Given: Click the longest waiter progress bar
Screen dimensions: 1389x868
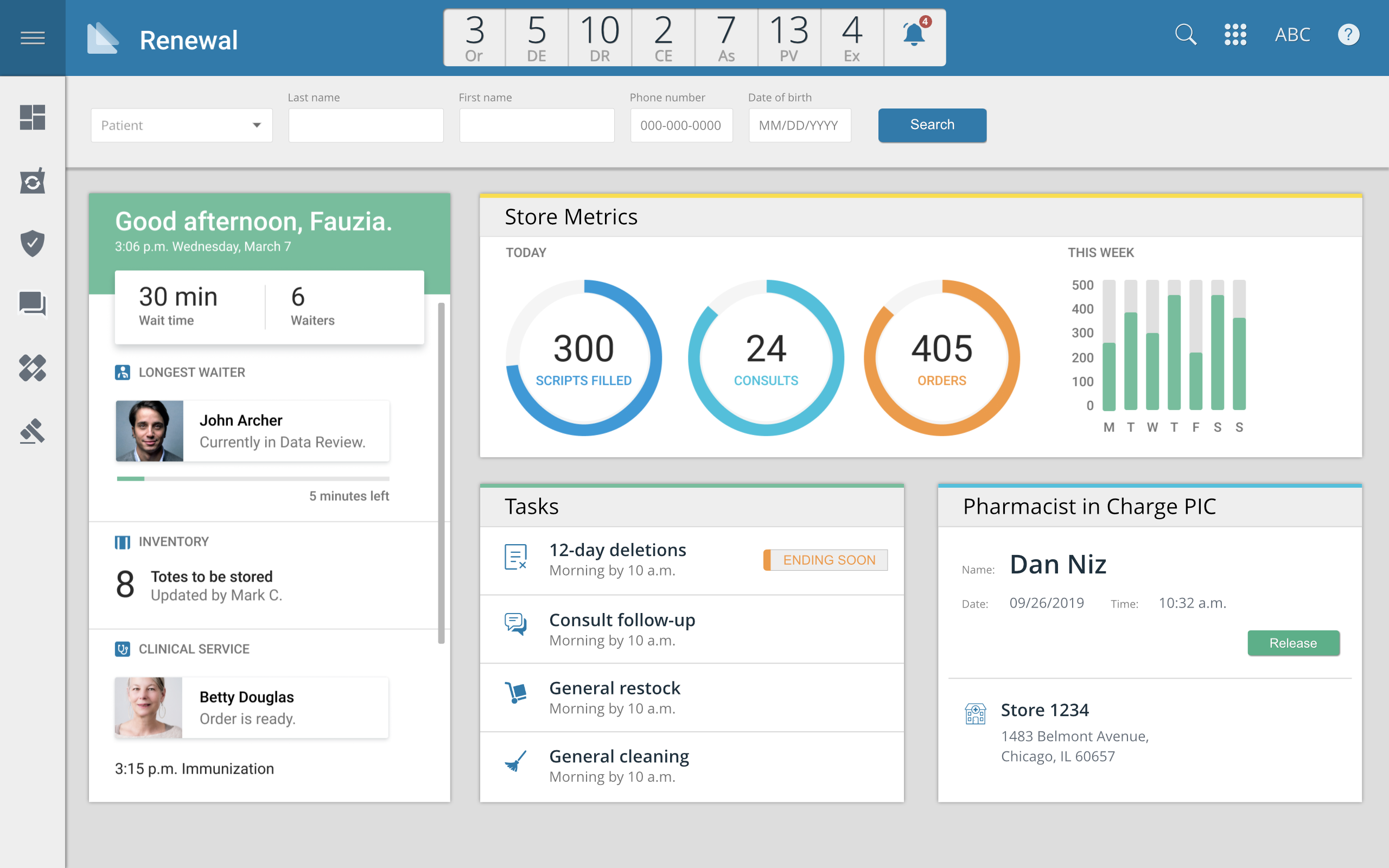Looking at the screenshot, I should [252, 478].
